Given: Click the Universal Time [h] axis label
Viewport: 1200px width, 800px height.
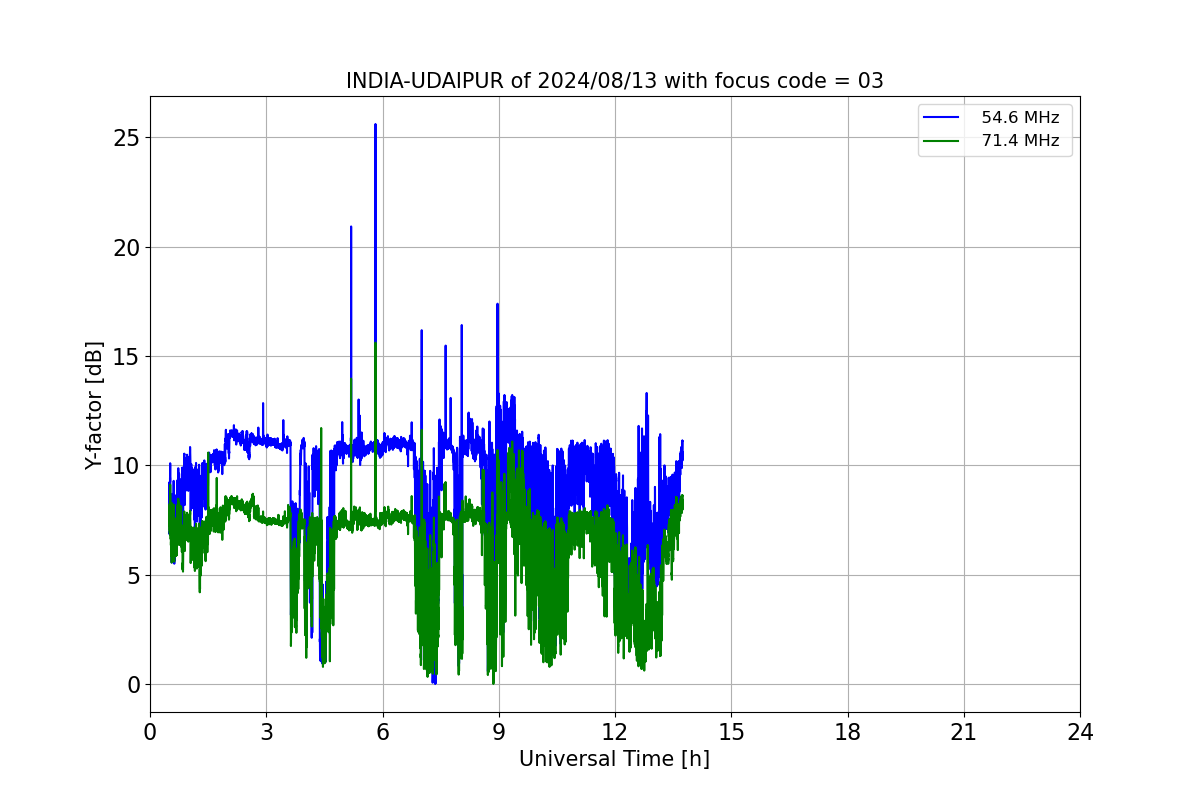Looking at the screenshot, I should click(614, 759).
